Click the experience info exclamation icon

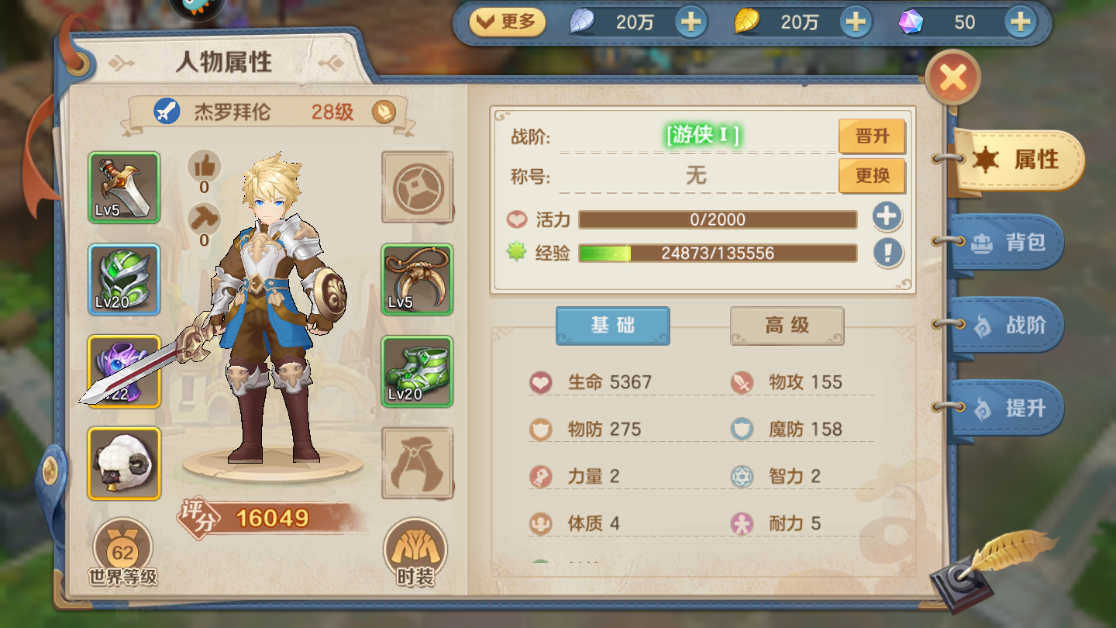coord(888,252)
